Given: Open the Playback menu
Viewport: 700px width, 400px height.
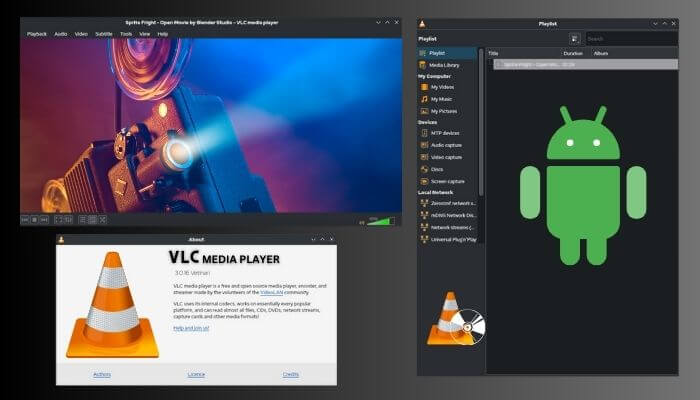Looking at the screenshot, I should 36,34.
